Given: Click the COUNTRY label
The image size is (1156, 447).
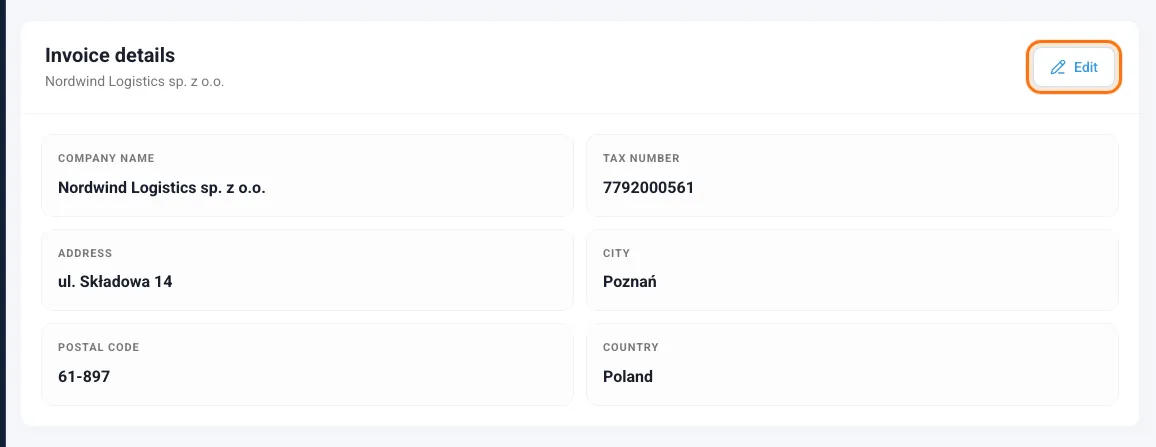Looking at the screenshot, I should 630,347.
